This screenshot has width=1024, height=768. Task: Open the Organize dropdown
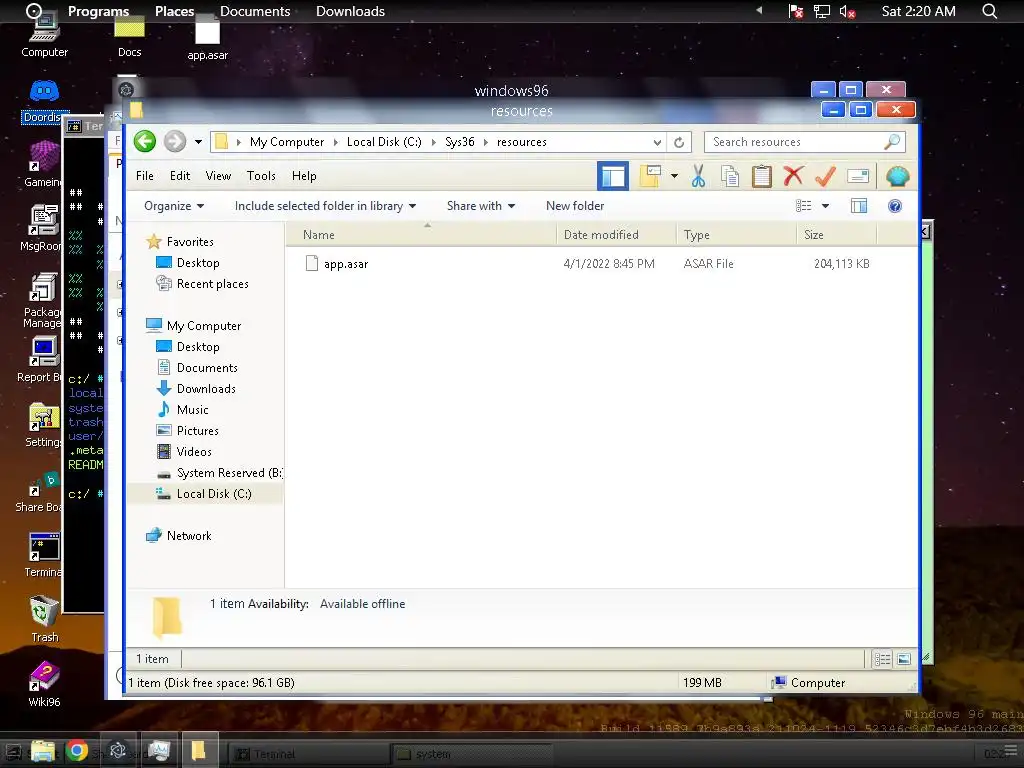pos(174,206)
